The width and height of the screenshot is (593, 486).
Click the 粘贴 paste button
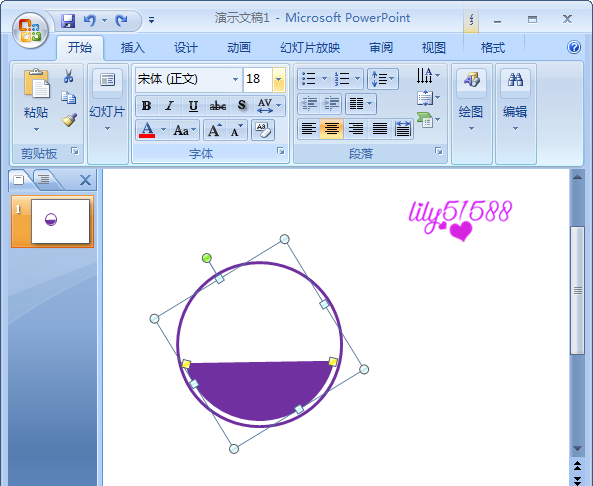[x=36, y=99]
